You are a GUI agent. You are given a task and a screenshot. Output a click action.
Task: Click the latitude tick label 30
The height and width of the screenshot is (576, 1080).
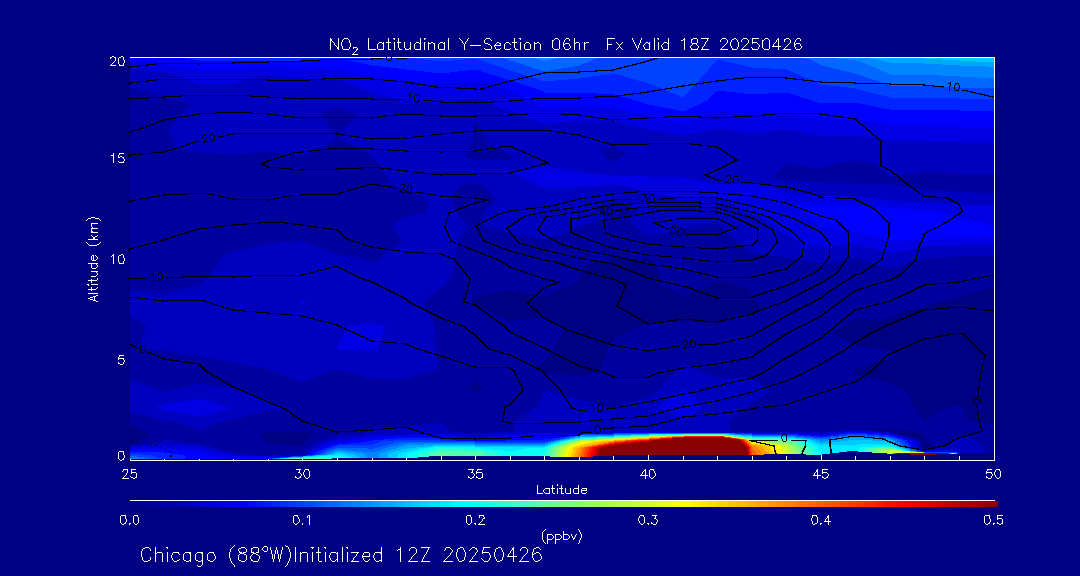point(302,473)
